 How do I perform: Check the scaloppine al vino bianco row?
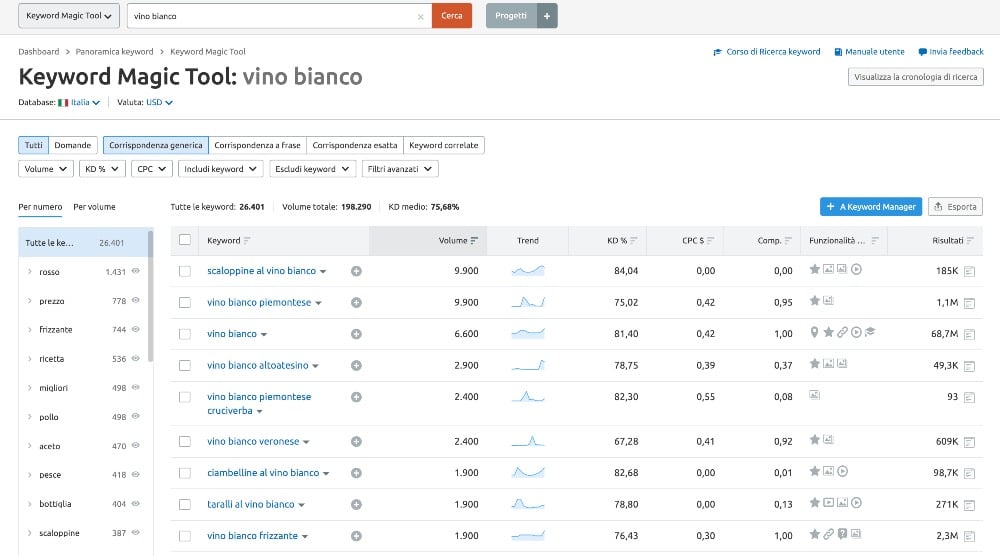tap(185, 271)
